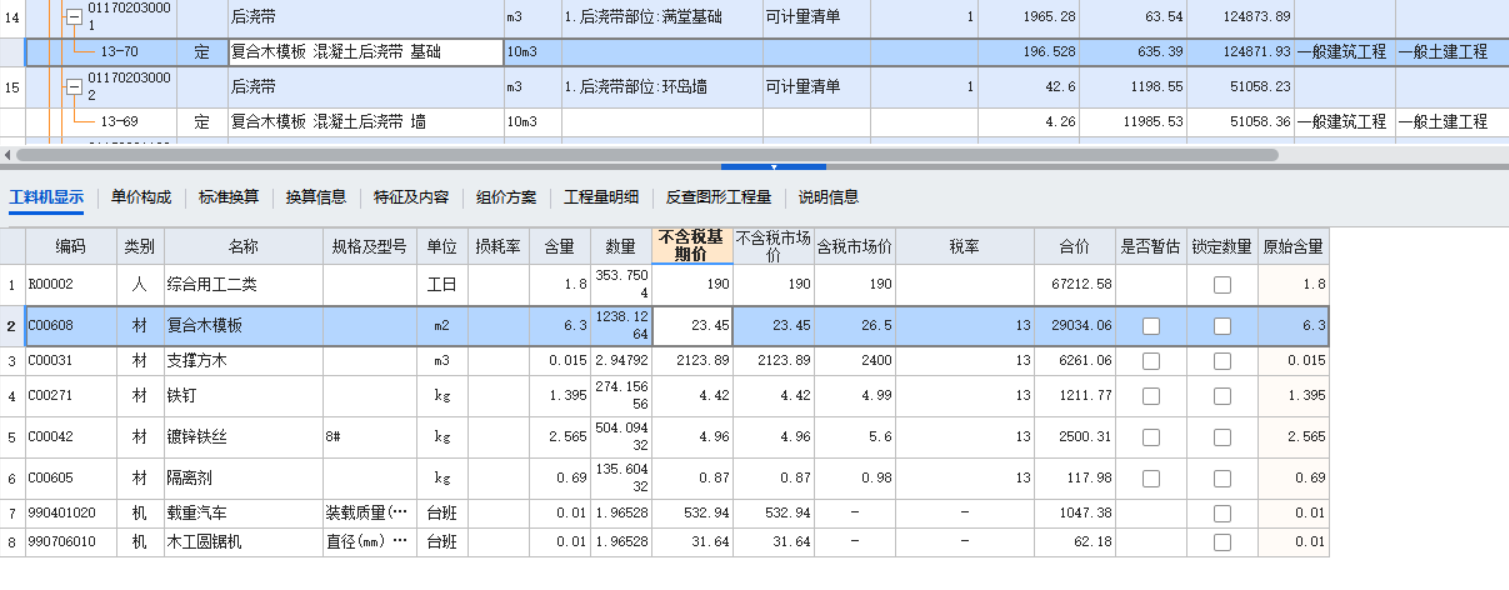Click the 规格及型号 column header
This screenshot has width=1509, height=590.
(370, 246)
